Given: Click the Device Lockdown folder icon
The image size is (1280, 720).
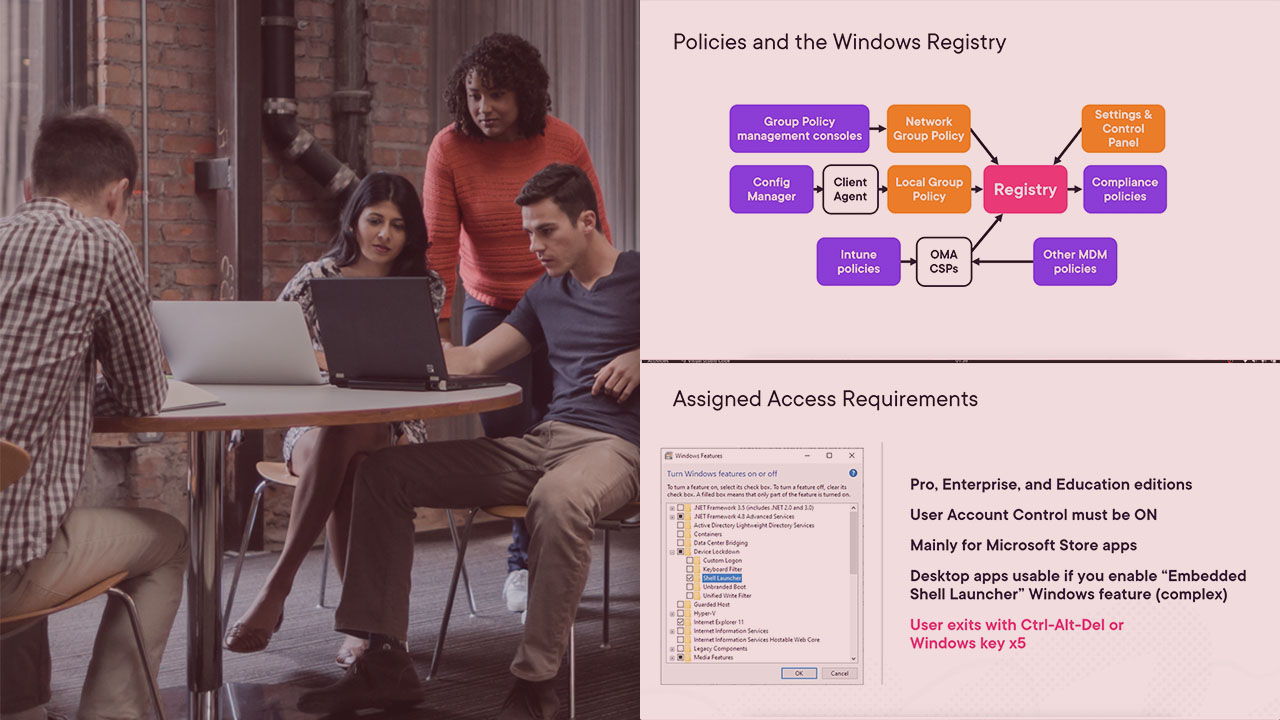Looking at the screenshot, I should pos(689,552).
